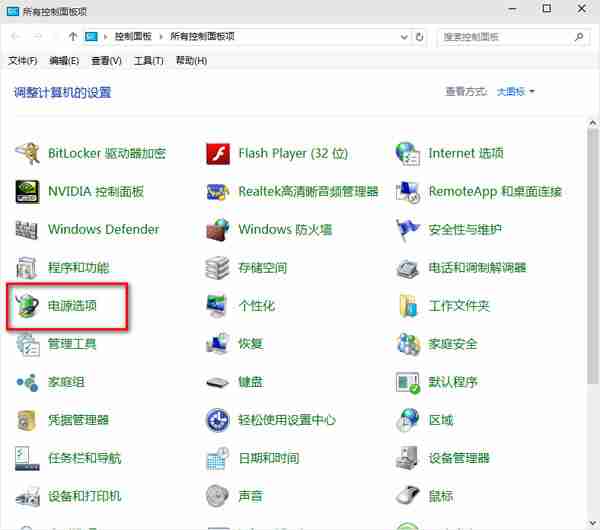Screen dimensions: 600x530
Task: Open the 工具(T) menu
Action: tap(148, 61)
